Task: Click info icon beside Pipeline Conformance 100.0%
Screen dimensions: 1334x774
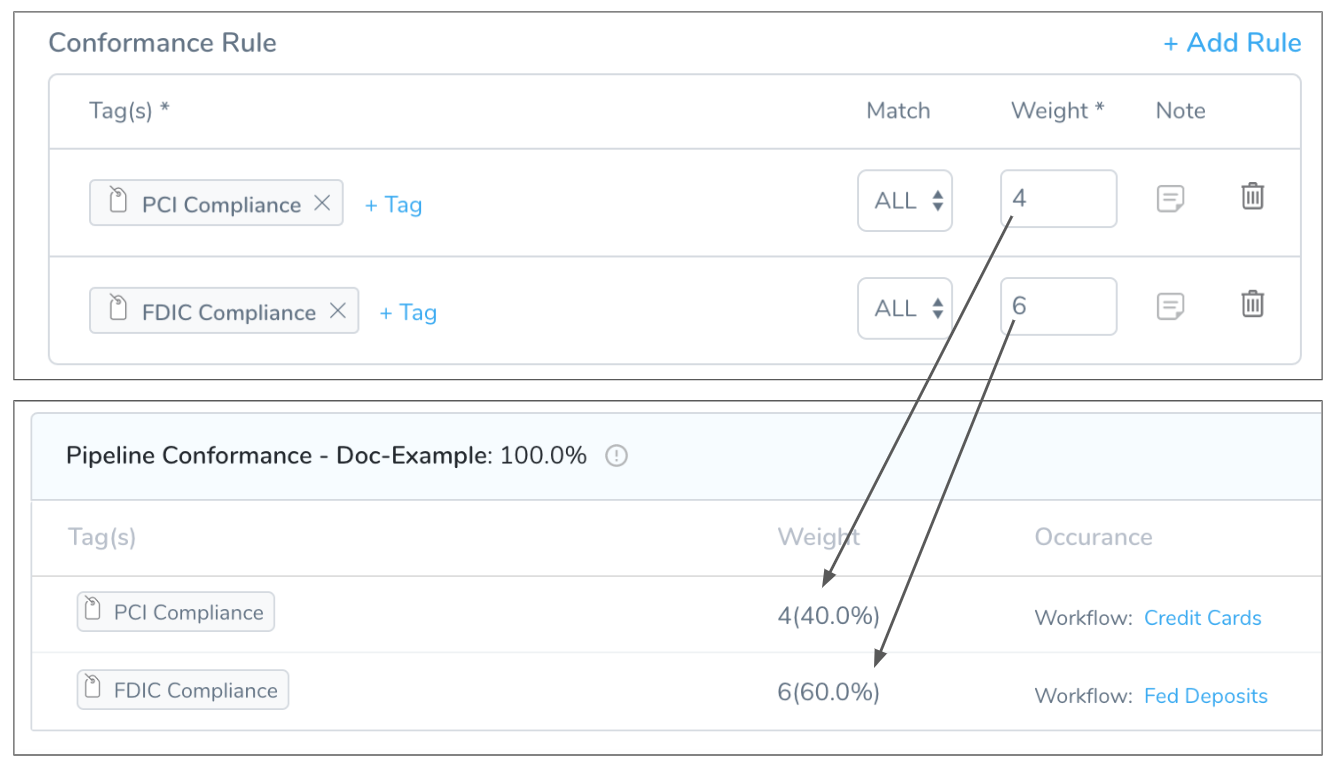Action: point(617,456)
